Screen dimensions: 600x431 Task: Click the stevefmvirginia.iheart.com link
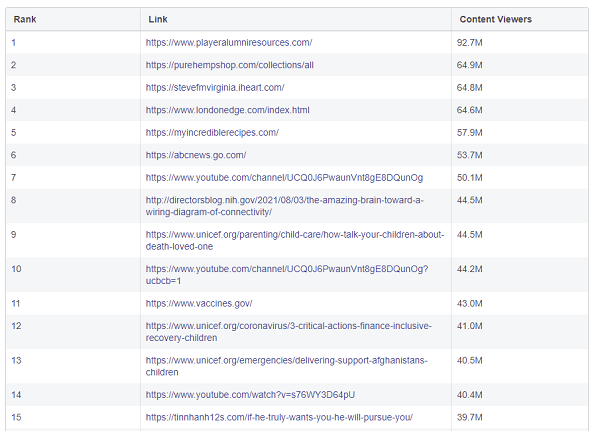(214, 88)
